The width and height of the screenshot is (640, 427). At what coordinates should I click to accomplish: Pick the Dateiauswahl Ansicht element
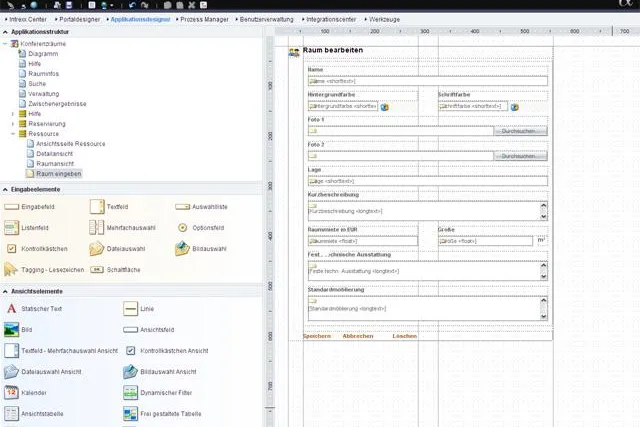(x=43, y=372)
